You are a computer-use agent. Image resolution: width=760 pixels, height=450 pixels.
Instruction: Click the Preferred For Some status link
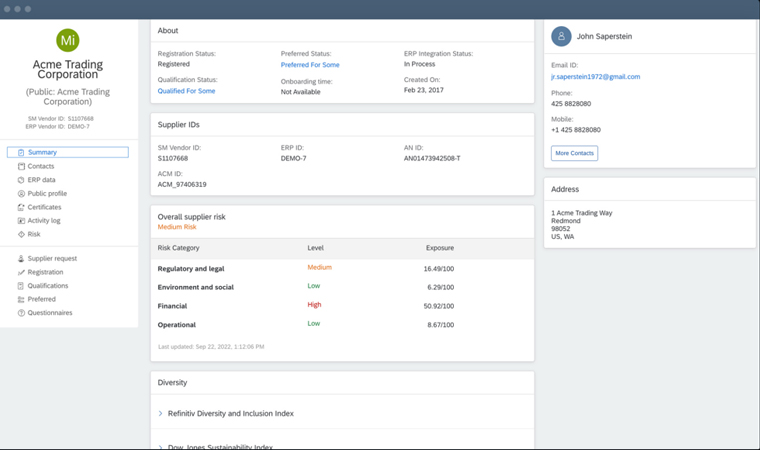point(310,64)
